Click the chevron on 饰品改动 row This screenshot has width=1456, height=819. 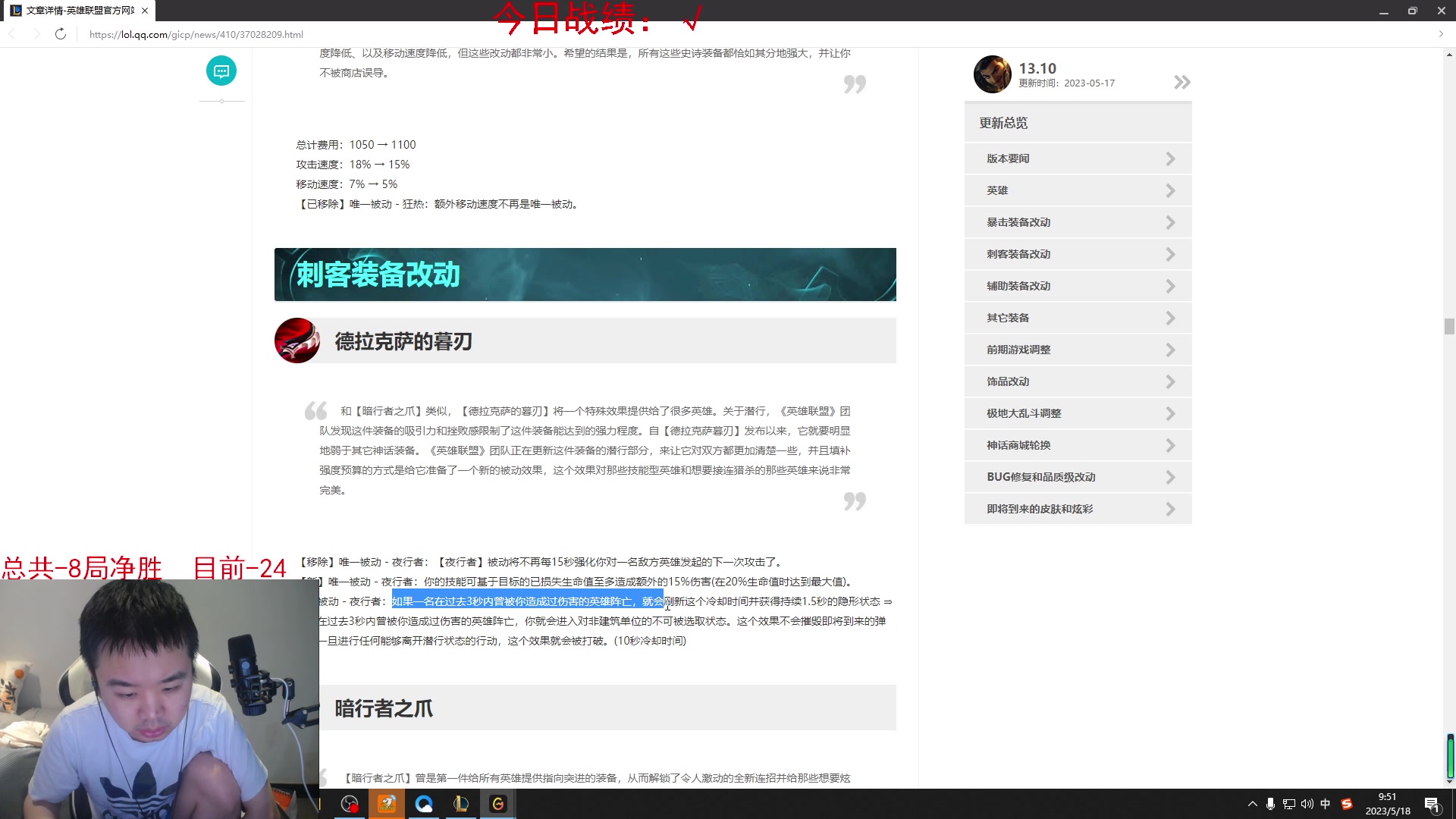[1170, 381]
